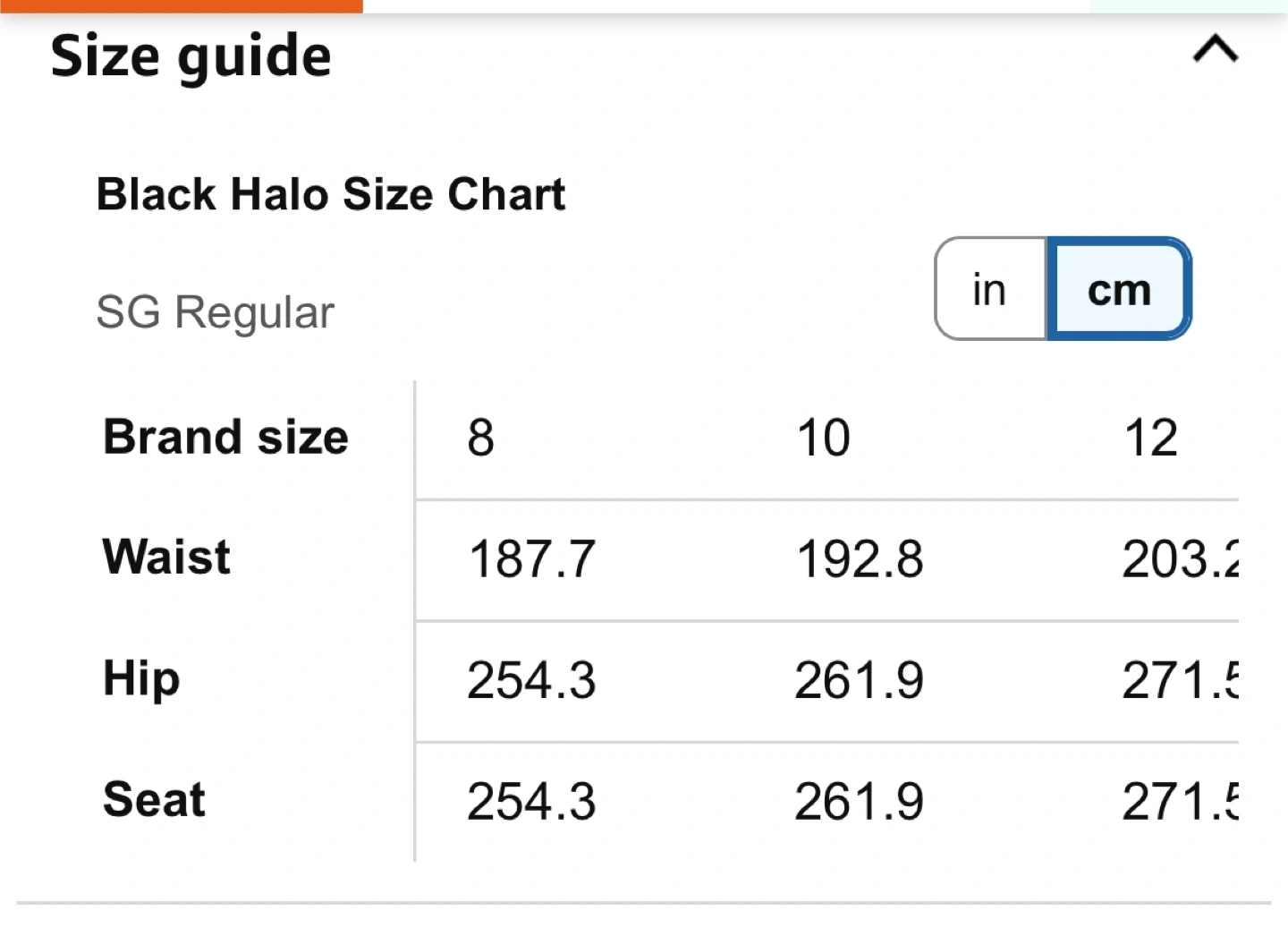The image size is (1288, 945).
Task: Click brand size 8 column header
Action: coord(480,438)
